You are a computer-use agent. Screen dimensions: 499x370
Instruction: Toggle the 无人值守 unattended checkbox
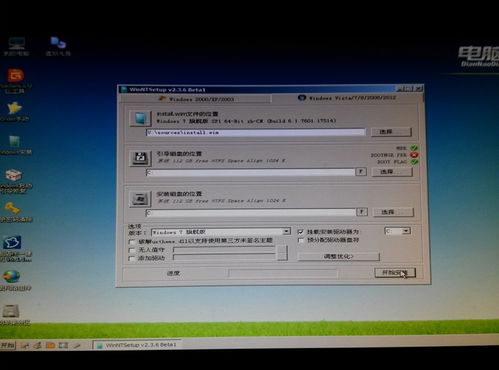pyautogui.click(x=132, y=250)
